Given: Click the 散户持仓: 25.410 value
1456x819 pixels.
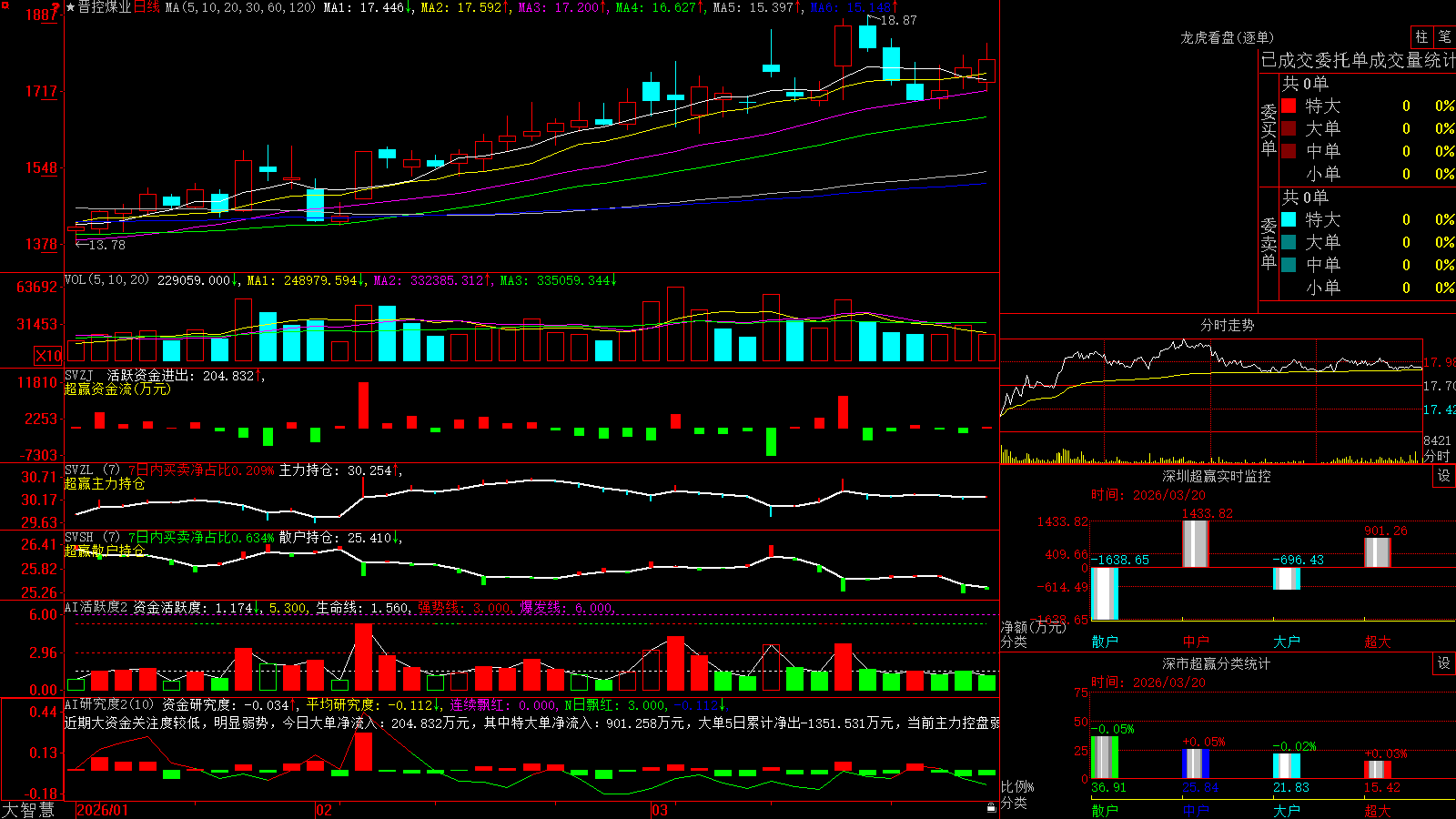Looking at the screenshot, I should tap(335, 538).
